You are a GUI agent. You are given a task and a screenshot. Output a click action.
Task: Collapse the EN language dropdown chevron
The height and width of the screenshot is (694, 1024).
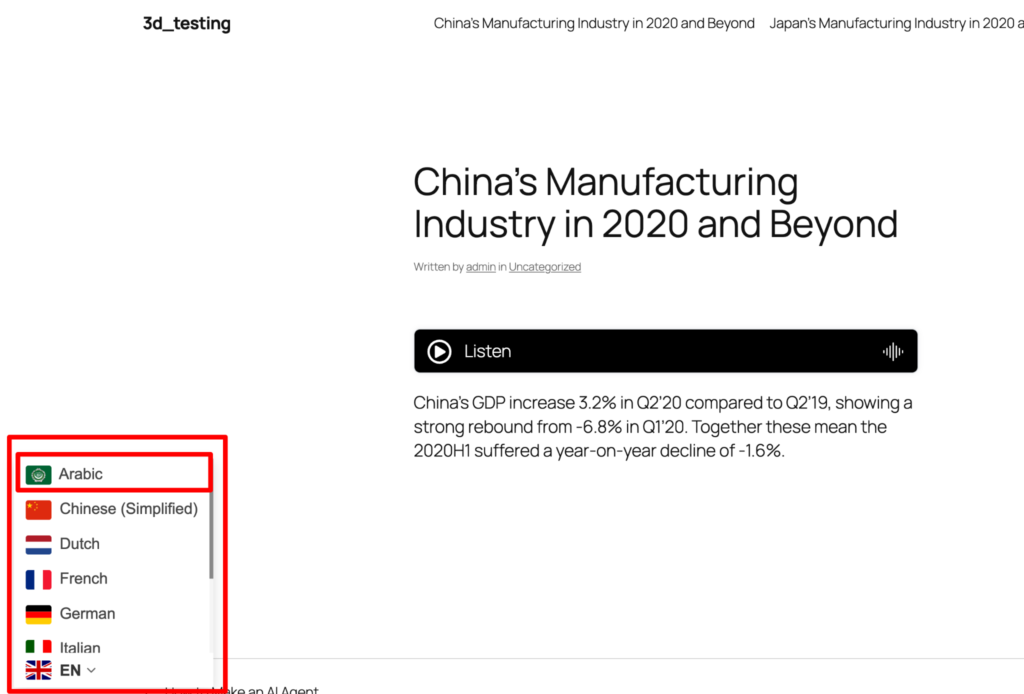(x=91, y=670)
